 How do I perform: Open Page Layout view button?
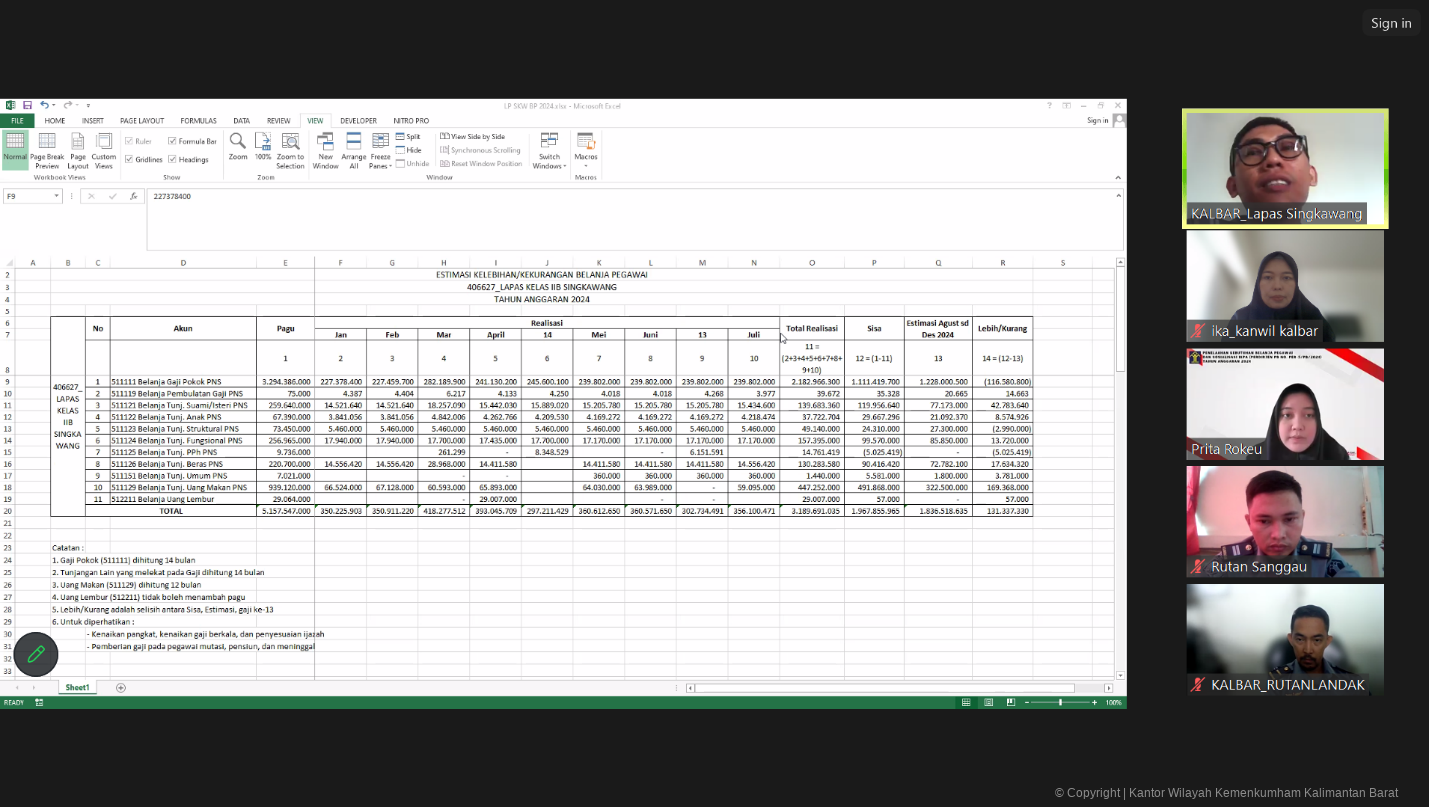tap(78, 151)
